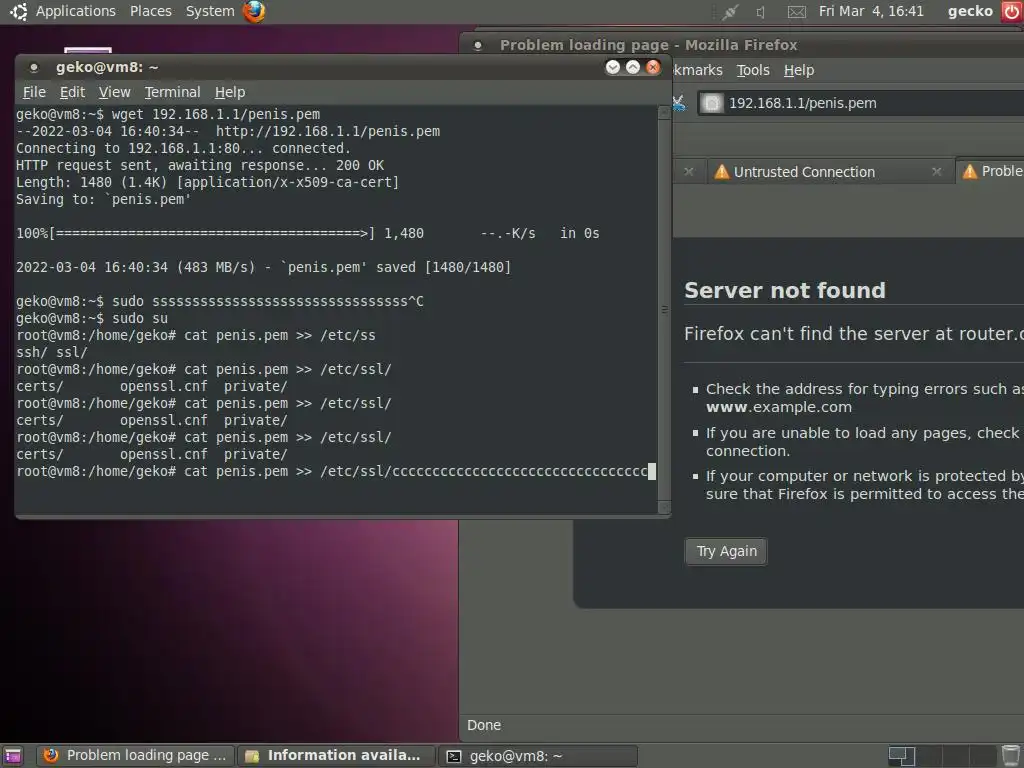Open the System menu
Viewport: 1024px width, 768px height.
click(210, 11)
